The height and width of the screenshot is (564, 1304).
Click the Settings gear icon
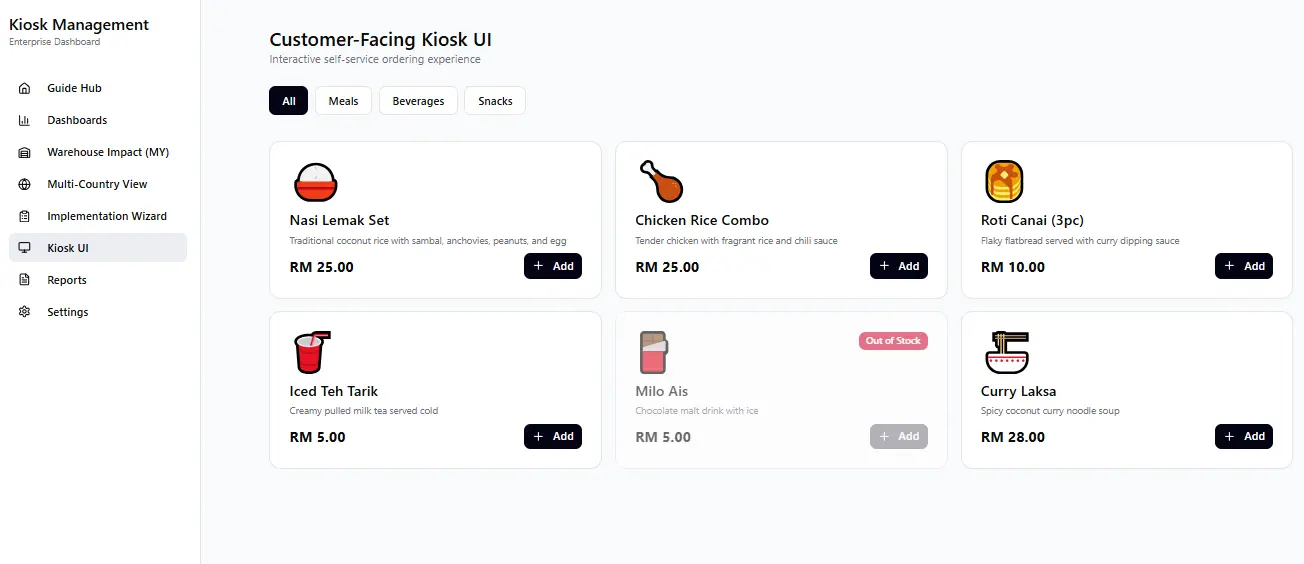tap(25, 312)
